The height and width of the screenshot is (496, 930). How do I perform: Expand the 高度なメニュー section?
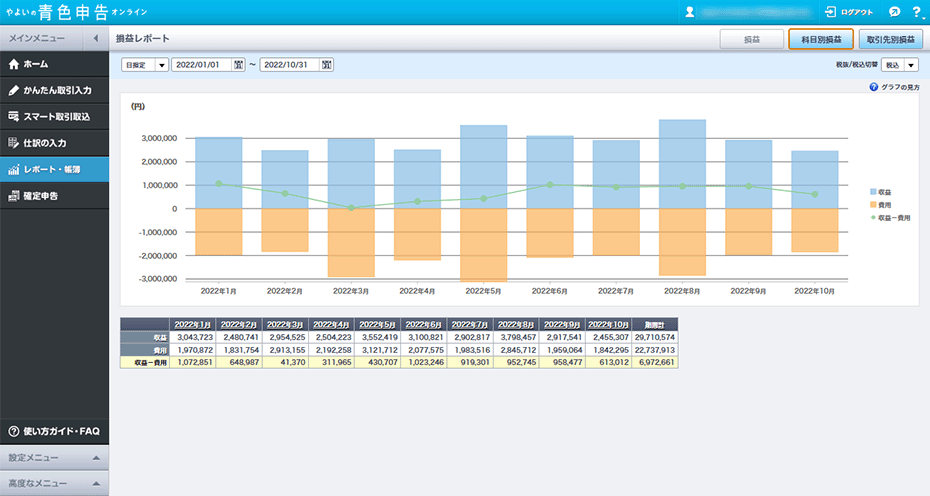pos(96,484)
